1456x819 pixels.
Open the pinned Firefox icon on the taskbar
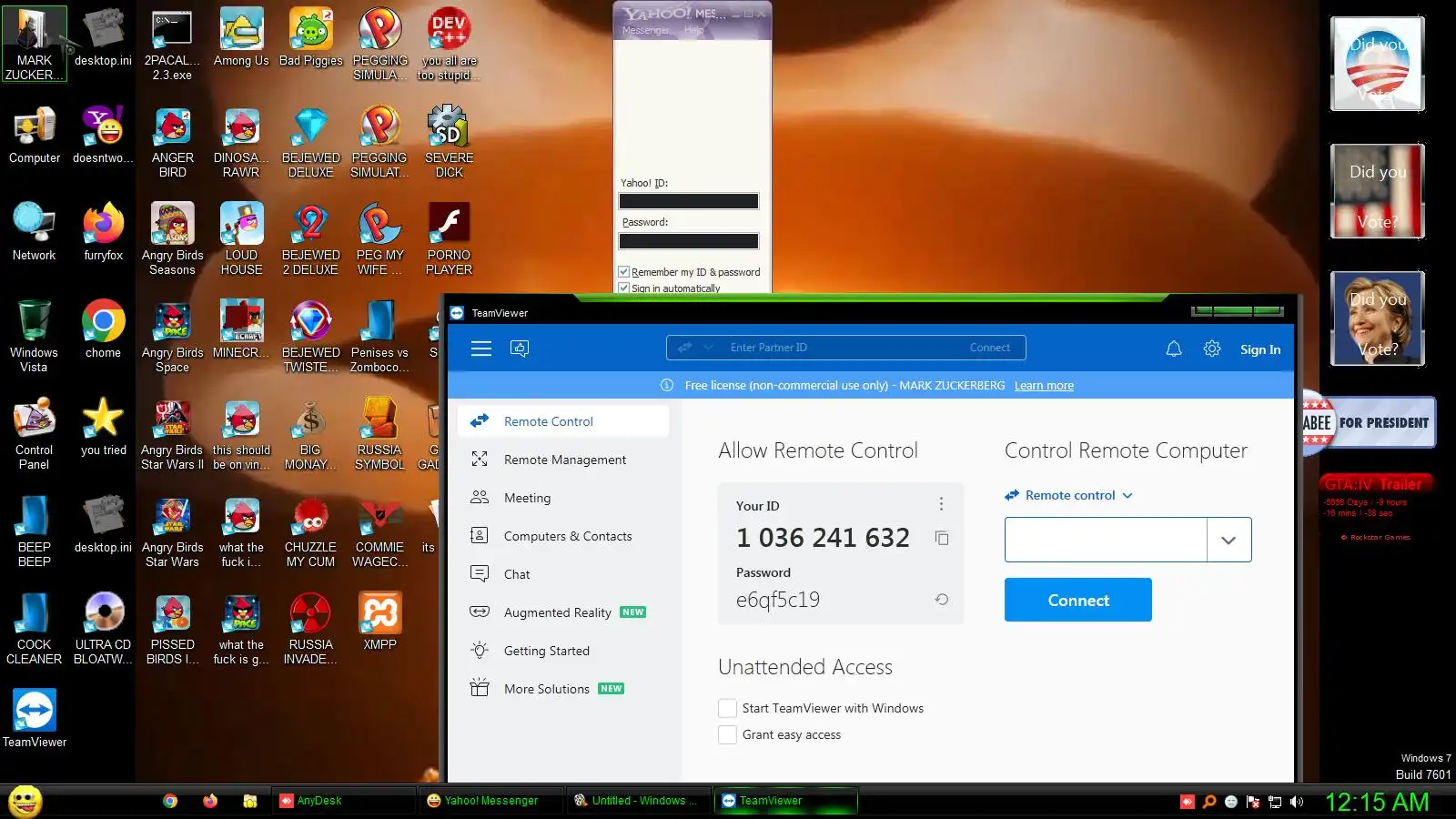point(210,801)
